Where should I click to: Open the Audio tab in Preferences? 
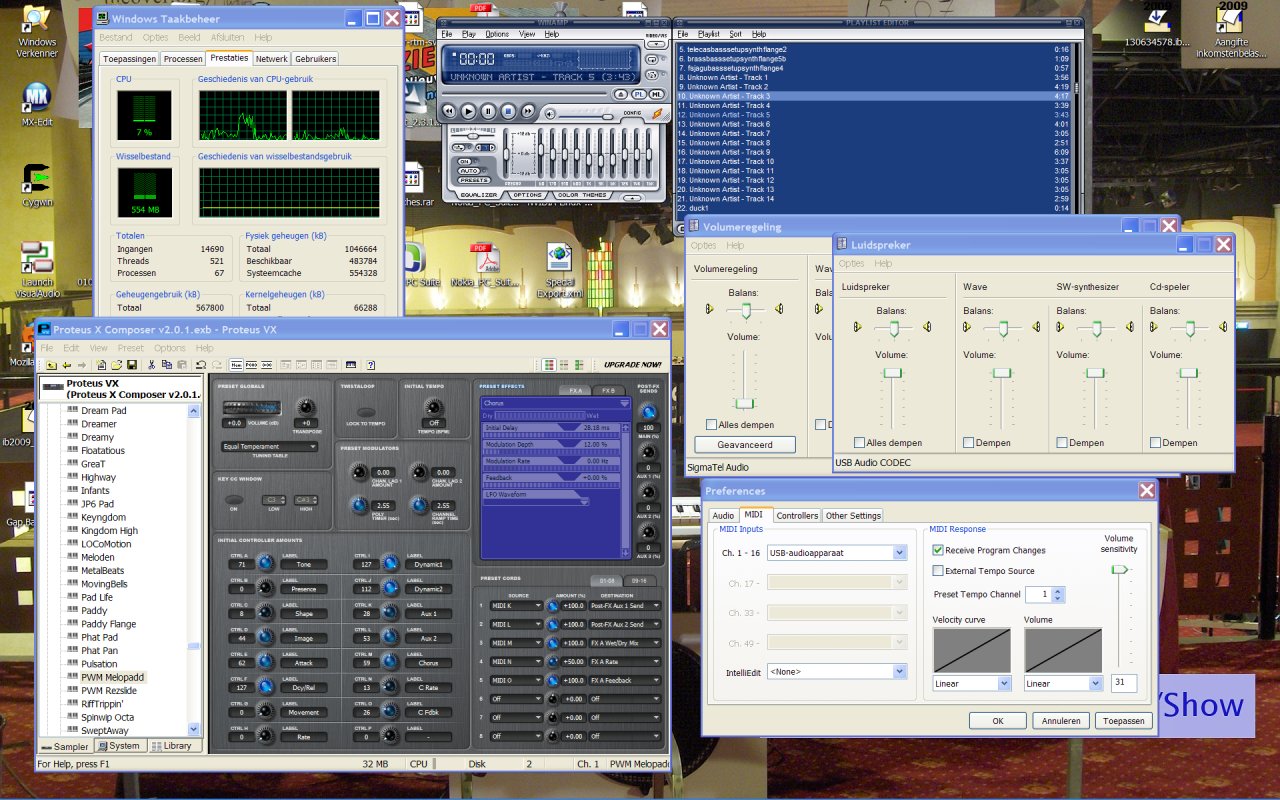point(723,516)
